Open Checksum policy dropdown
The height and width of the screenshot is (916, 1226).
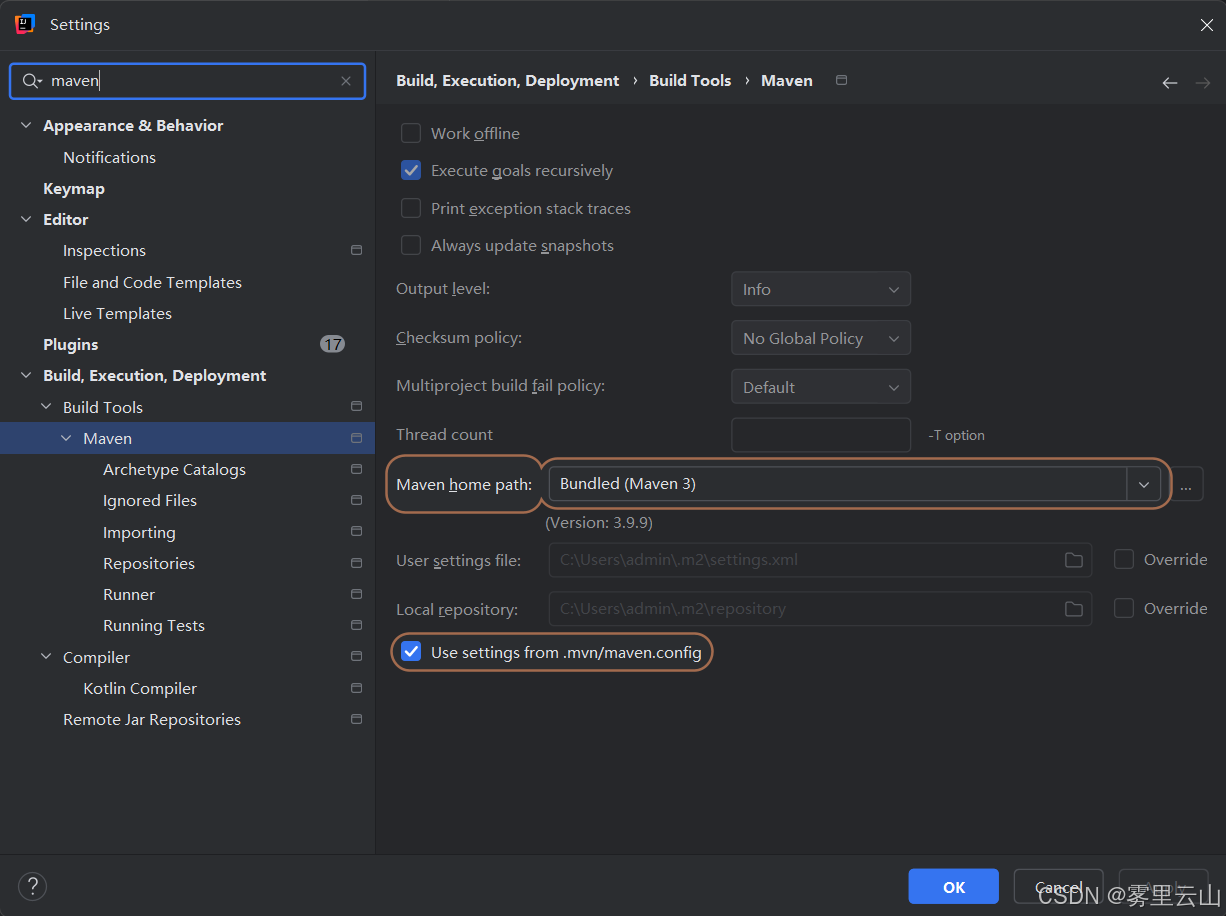pyautogui.click(x=821, y=338)
